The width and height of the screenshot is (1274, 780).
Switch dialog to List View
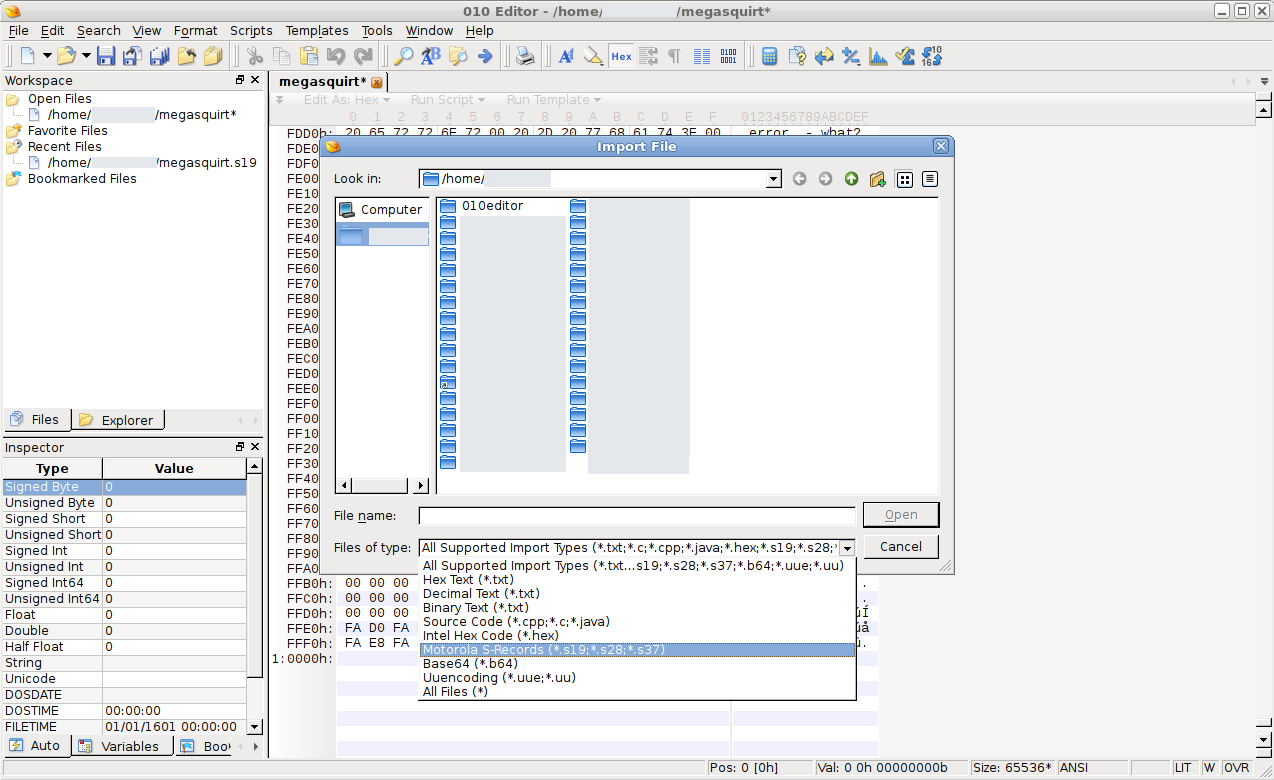(x=905, y=179)
